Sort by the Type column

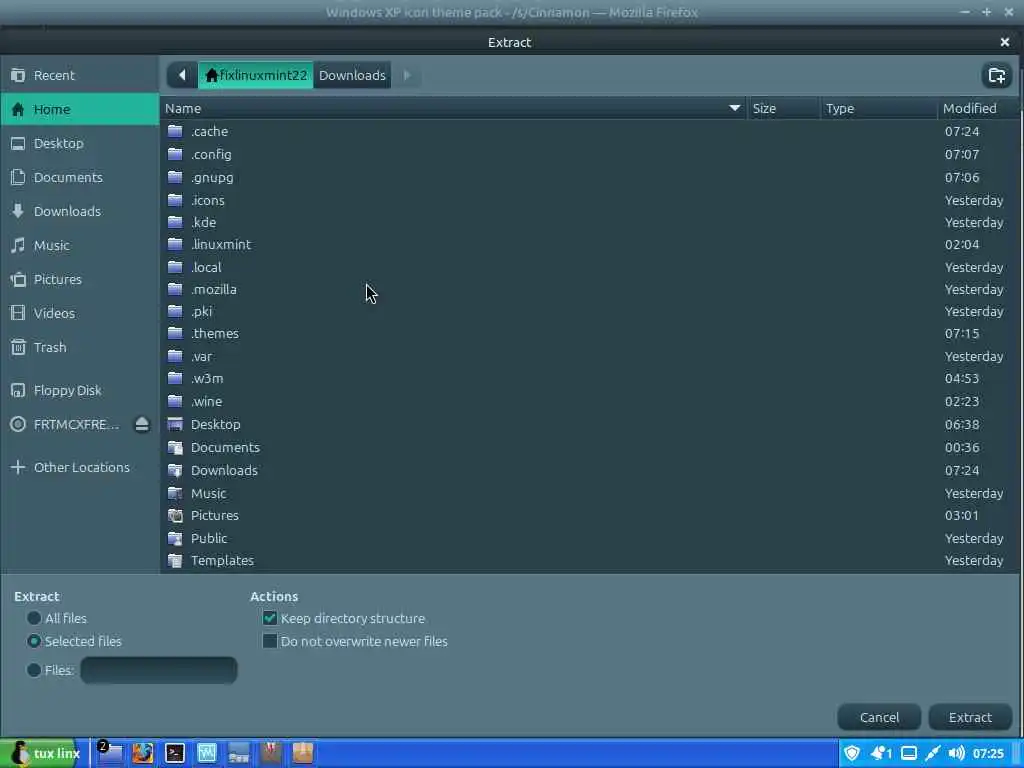pyautogui.click(x=878, y=108)
